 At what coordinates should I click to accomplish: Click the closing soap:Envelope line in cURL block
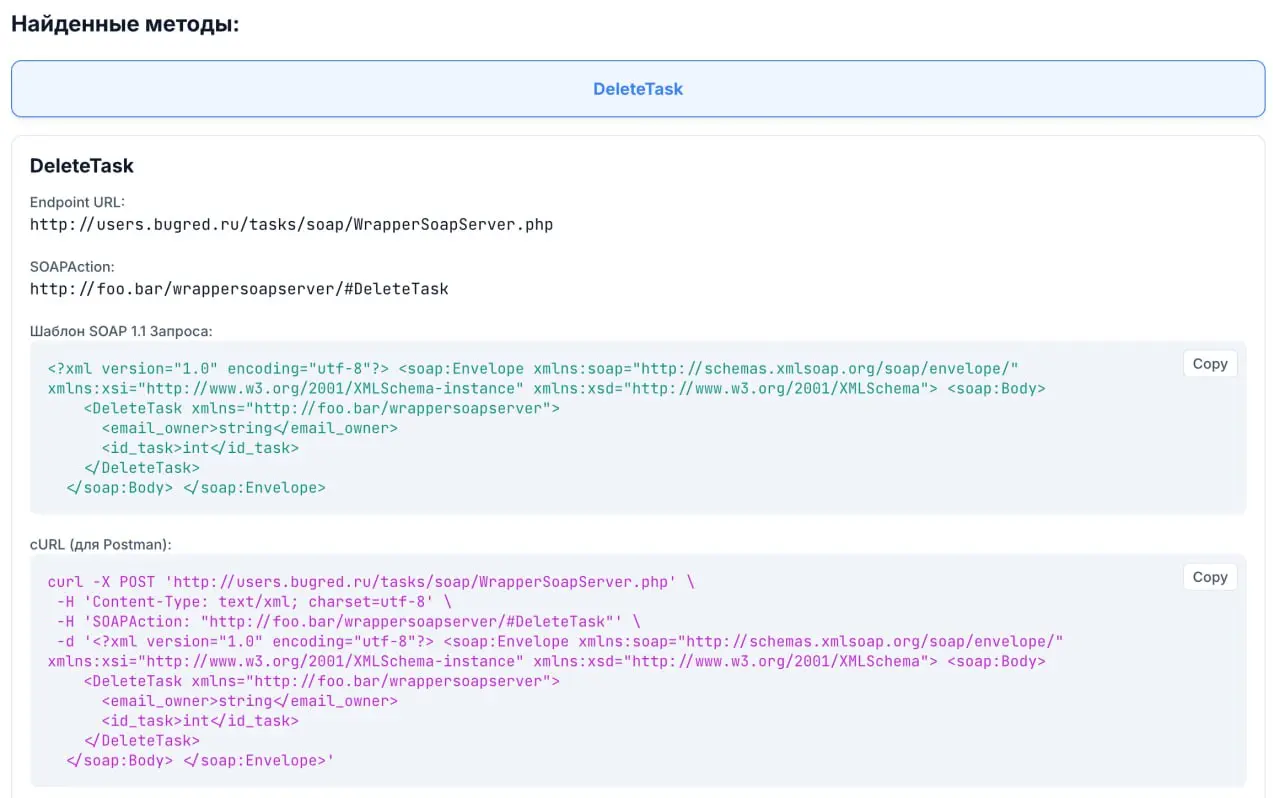coord(200,761)
